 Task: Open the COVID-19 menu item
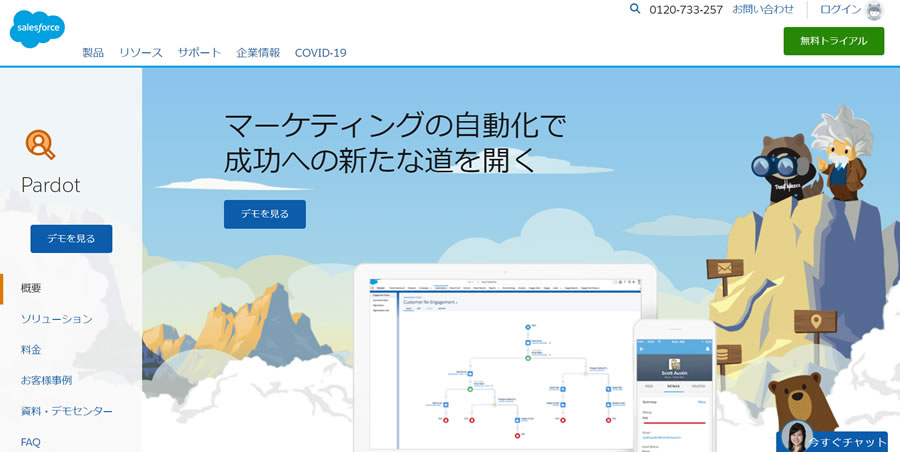point(320,52)
